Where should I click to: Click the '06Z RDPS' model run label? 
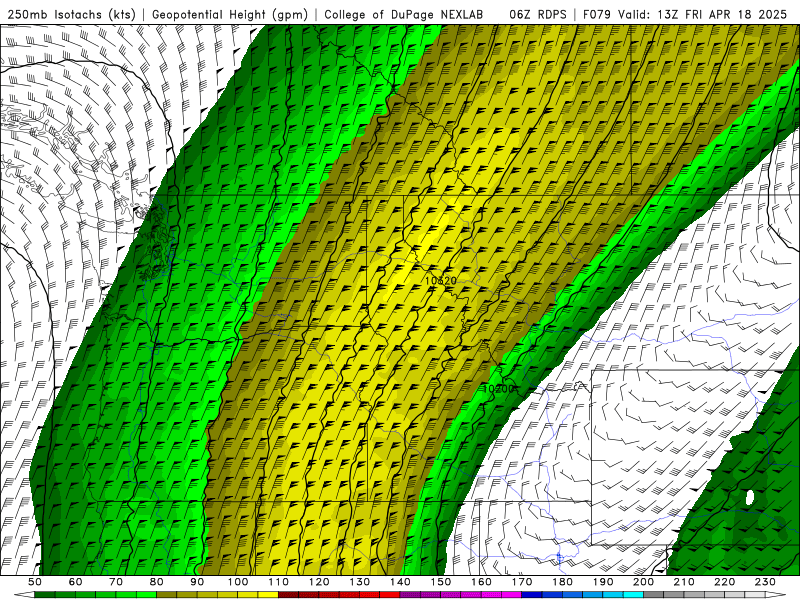click(538, 14)
